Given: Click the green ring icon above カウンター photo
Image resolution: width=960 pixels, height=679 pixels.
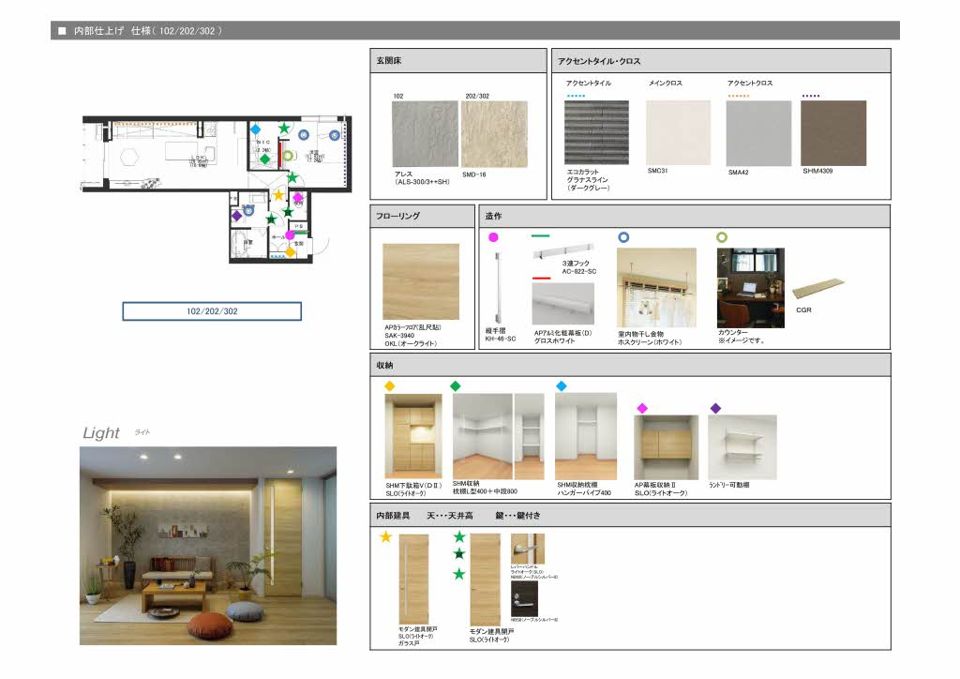Looking at the screenshot, I should (722, 238).
